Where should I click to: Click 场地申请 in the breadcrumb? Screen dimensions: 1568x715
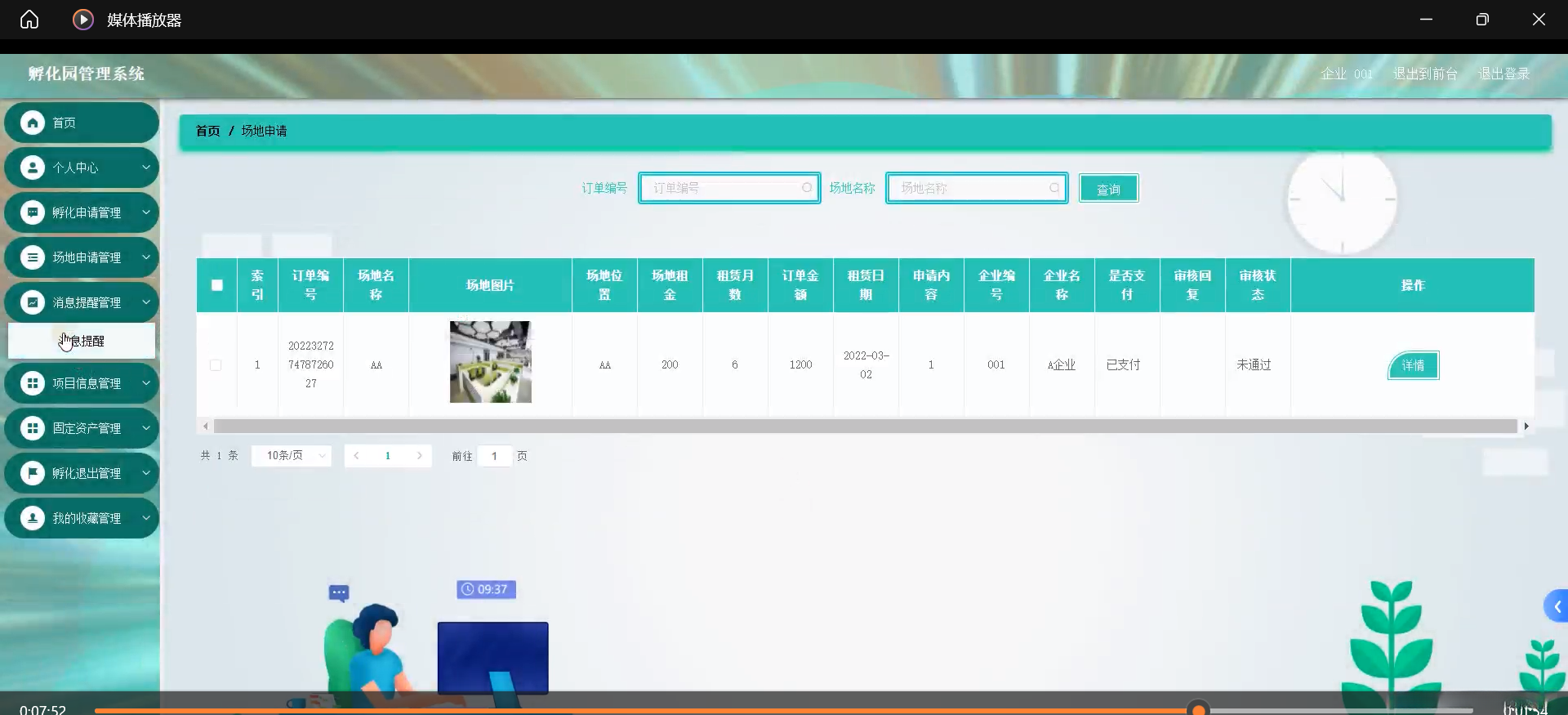[264, 131]
